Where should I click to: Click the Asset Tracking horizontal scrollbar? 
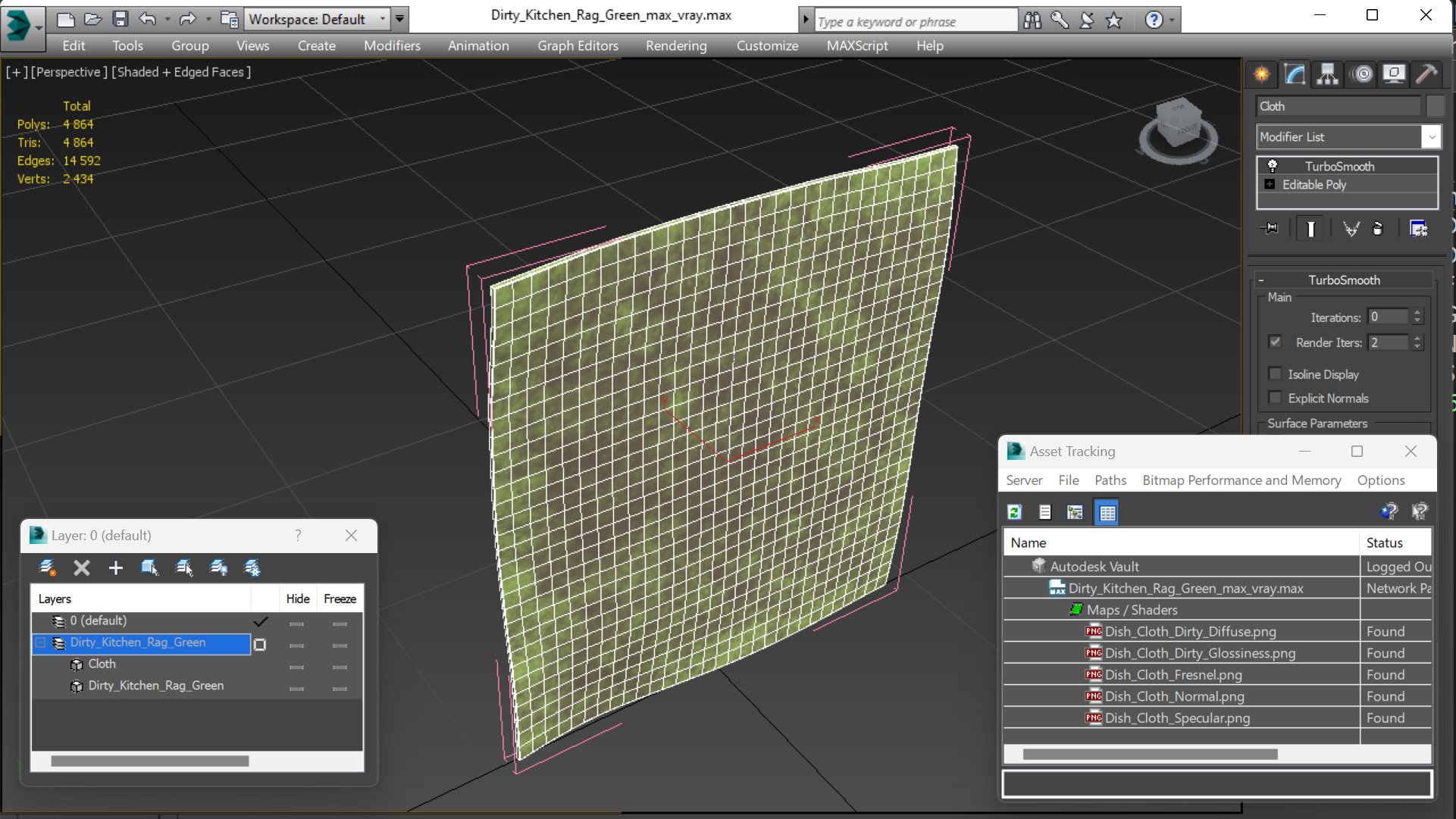1150,754
